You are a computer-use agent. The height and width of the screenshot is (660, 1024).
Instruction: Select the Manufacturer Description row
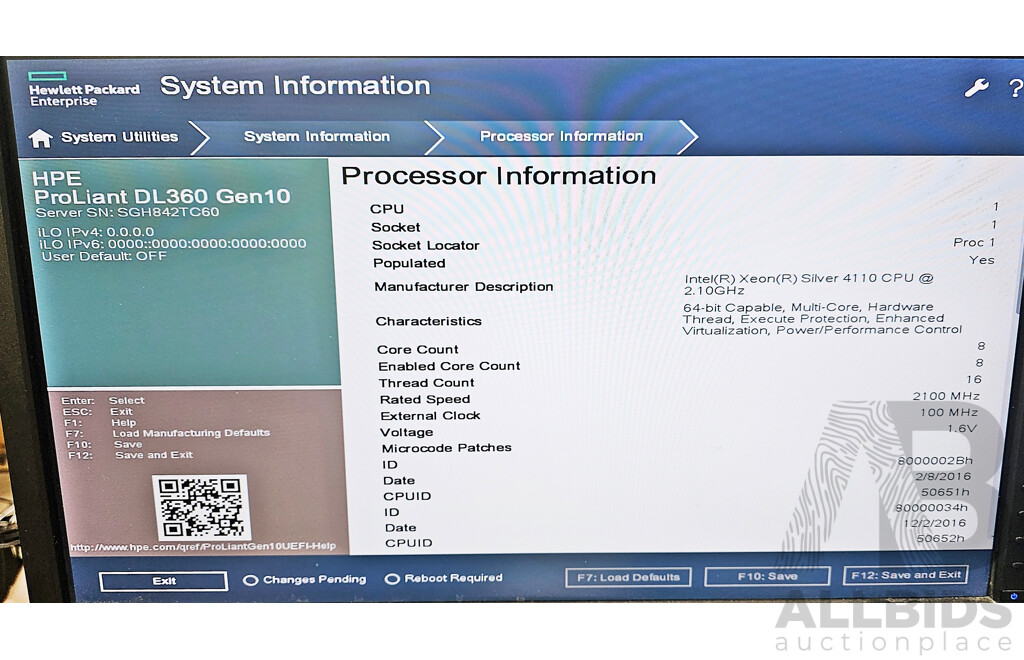(463, 286)
